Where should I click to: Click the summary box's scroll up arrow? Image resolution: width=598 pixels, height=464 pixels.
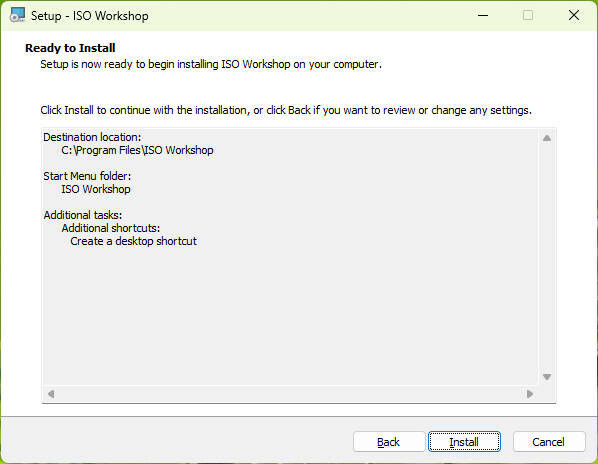[x=547, y=138]
